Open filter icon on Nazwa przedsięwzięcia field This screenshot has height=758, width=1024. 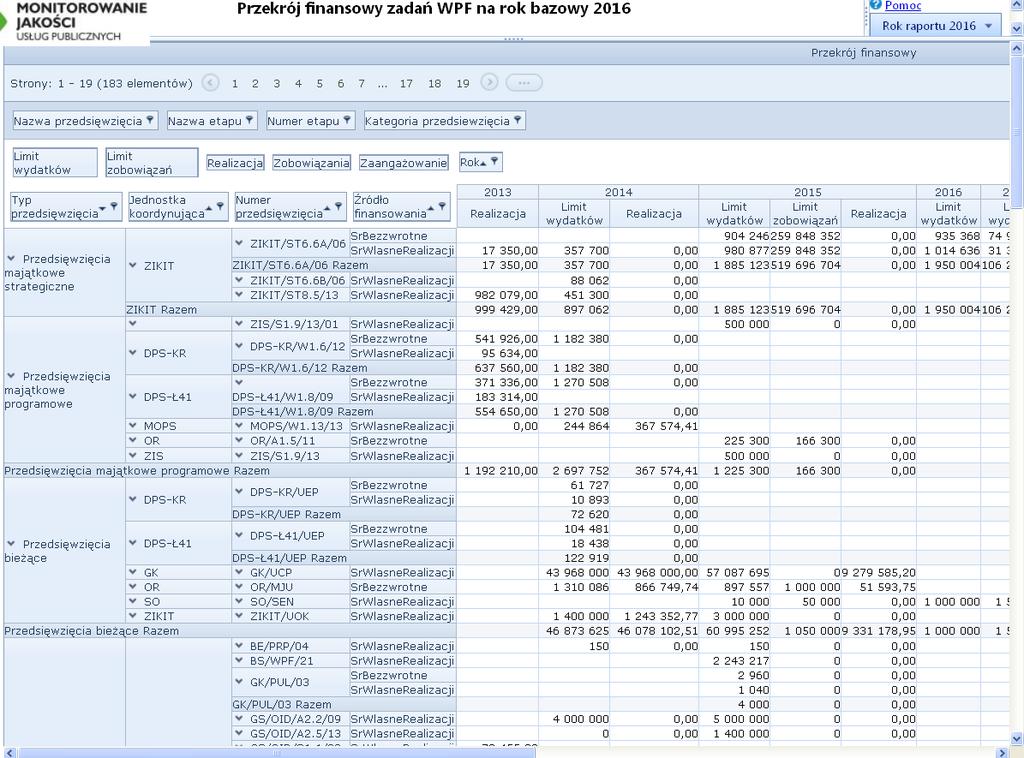150,120
